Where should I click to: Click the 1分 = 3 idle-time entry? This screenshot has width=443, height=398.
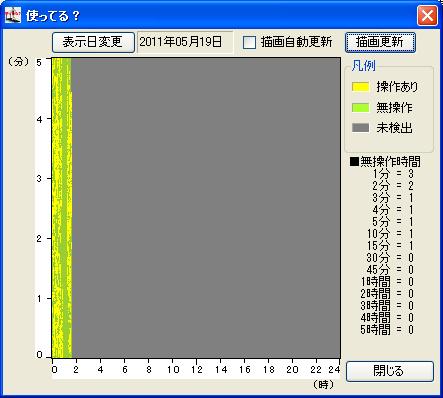pos(393,174)
